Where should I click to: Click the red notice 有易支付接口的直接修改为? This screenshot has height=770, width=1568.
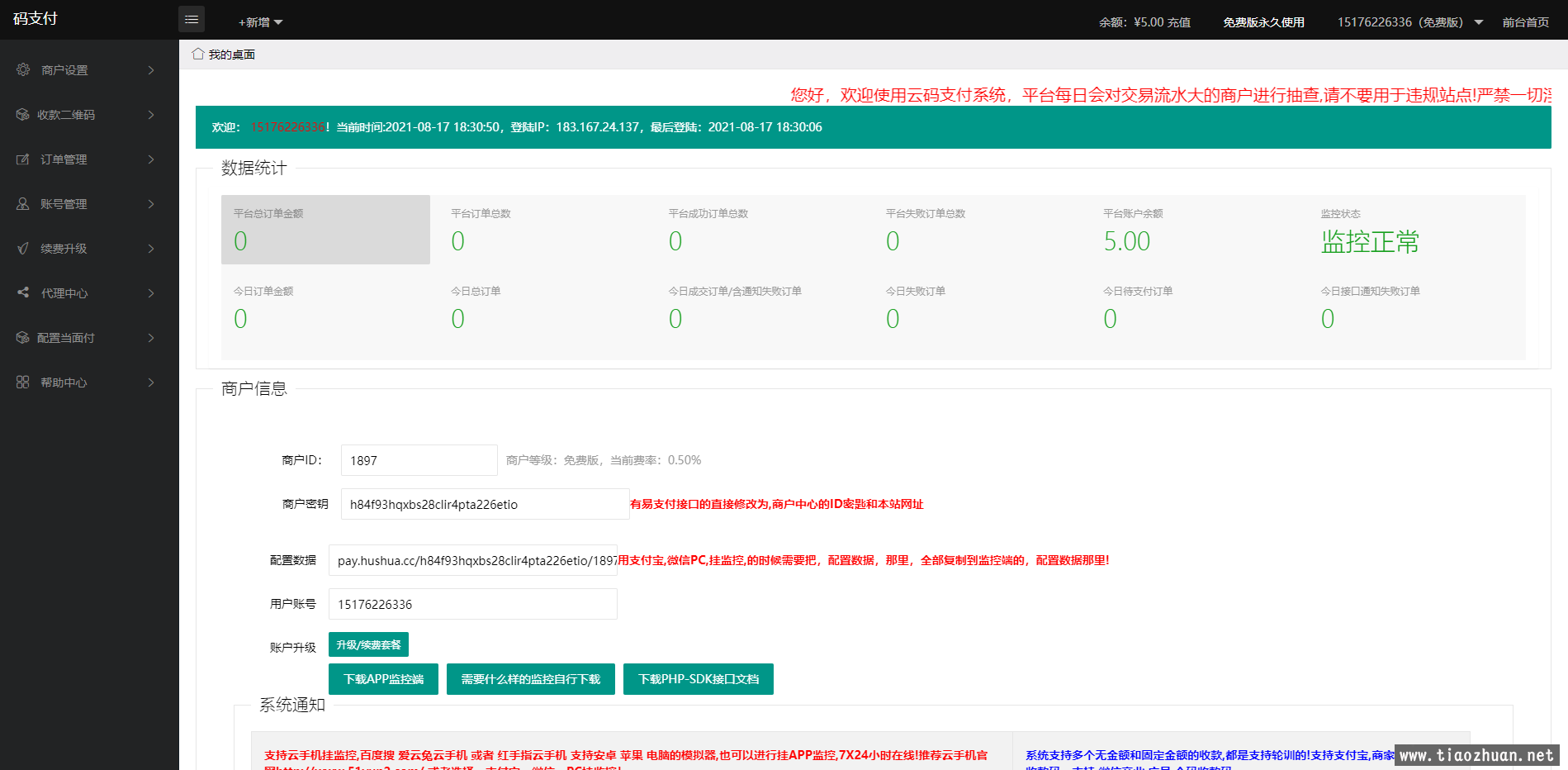click(777, 504)
